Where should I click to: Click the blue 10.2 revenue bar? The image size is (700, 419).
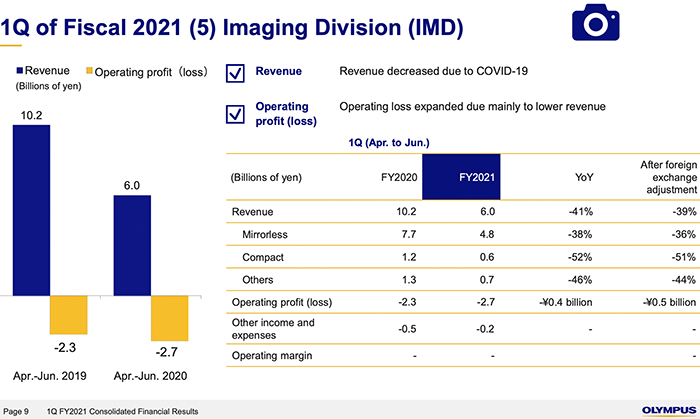coord(31,210)
